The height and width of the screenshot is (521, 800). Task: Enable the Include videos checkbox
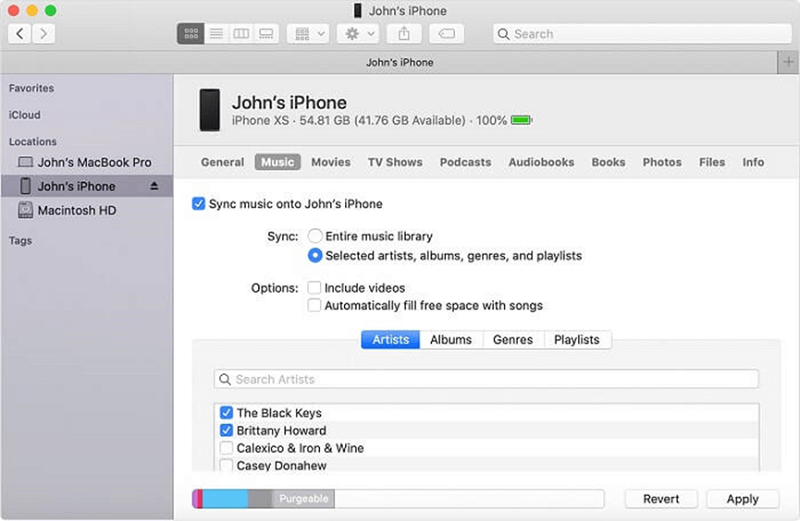(x=315, y=288)
